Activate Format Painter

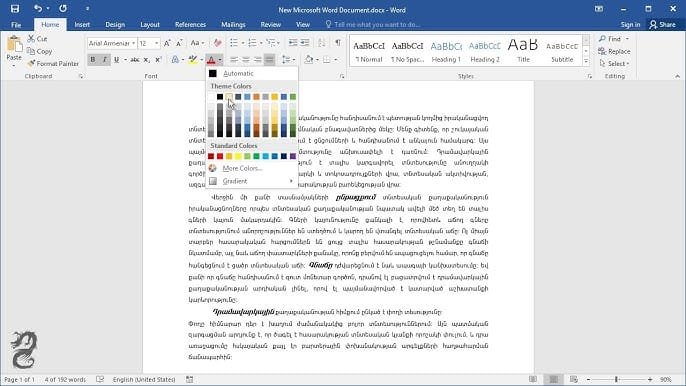pos(53,63)
